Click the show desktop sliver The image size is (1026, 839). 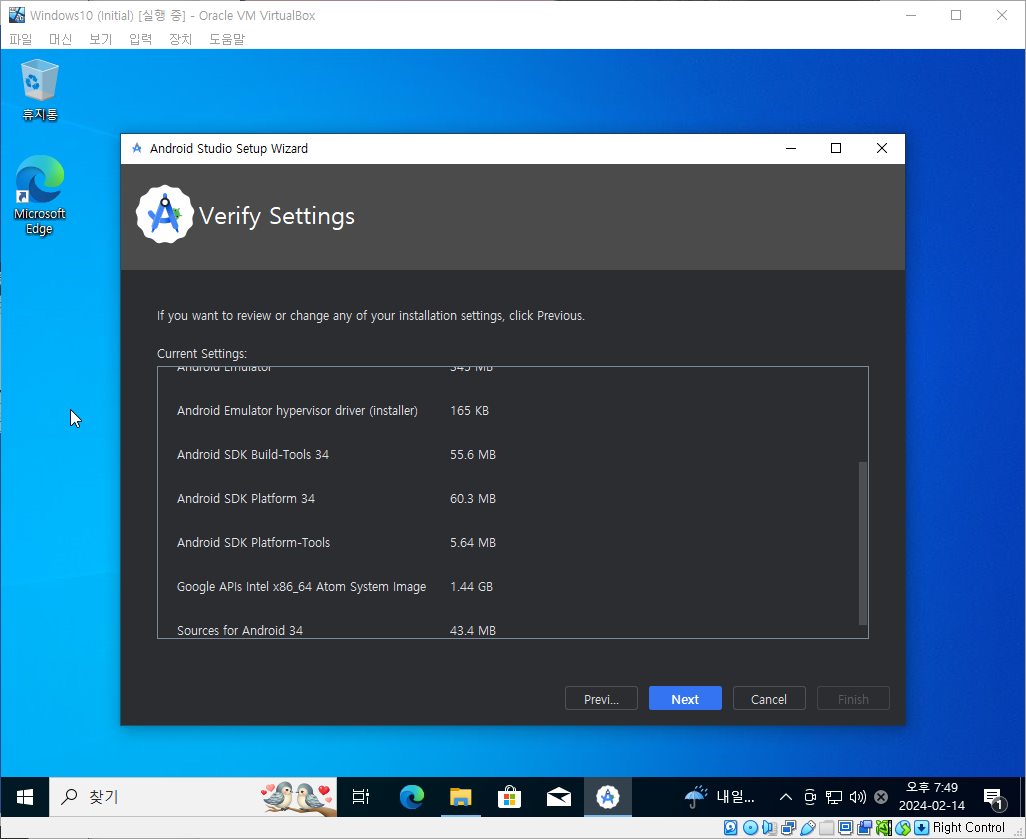tap(1023, 796)
